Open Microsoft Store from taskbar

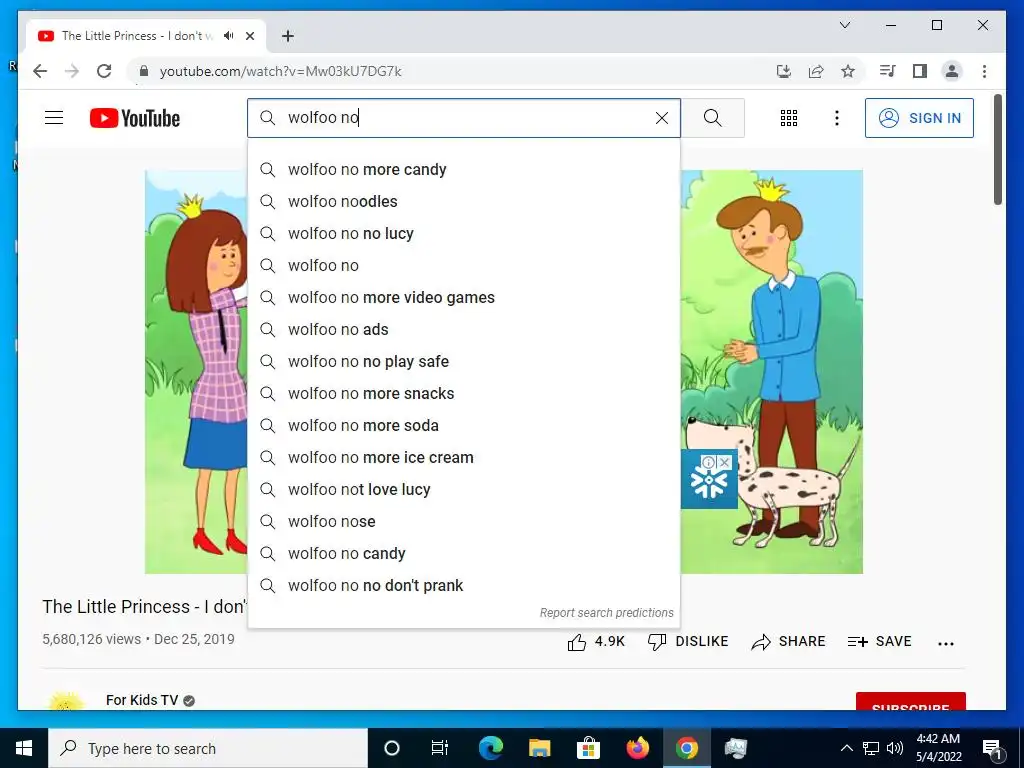coord(588,748)
